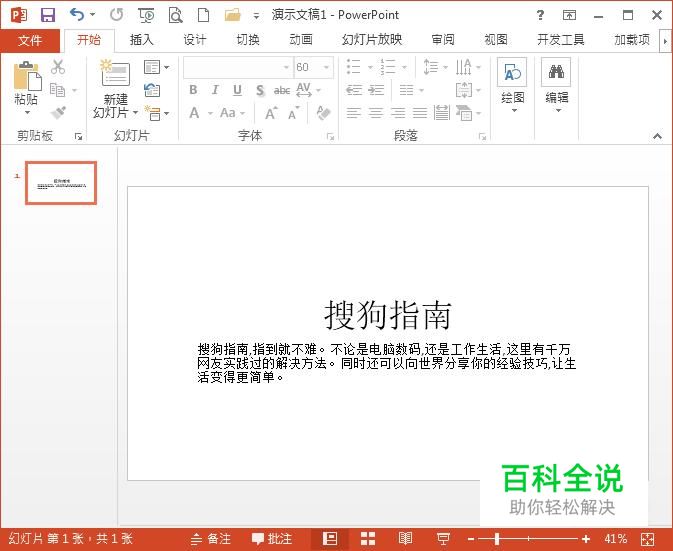The width and height of the screenshot is (673, 551).
Task: Switch to the 切换 tab
Action: pyautogui.click(x=248, y=40)
